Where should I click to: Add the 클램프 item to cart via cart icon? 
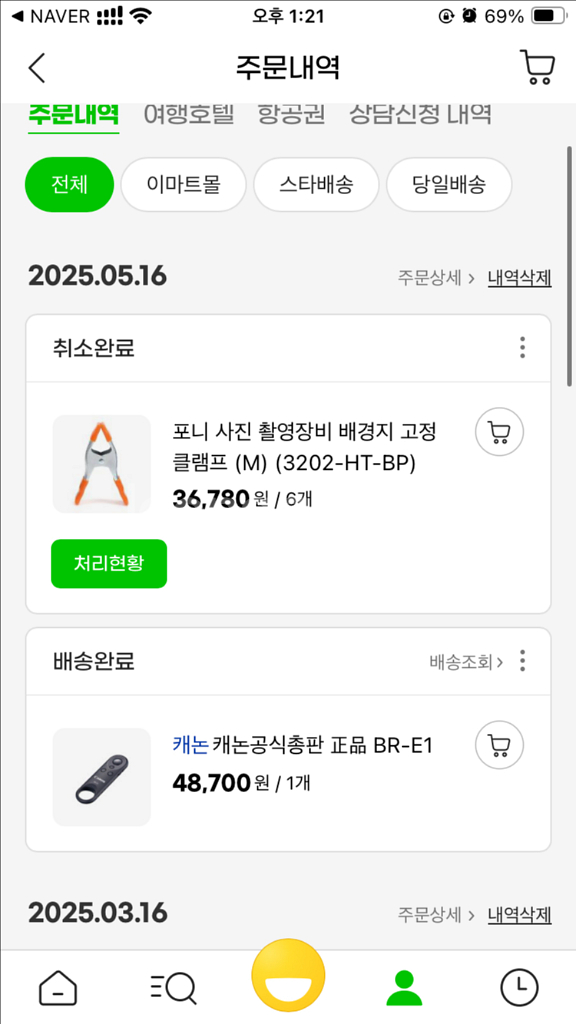499,432
